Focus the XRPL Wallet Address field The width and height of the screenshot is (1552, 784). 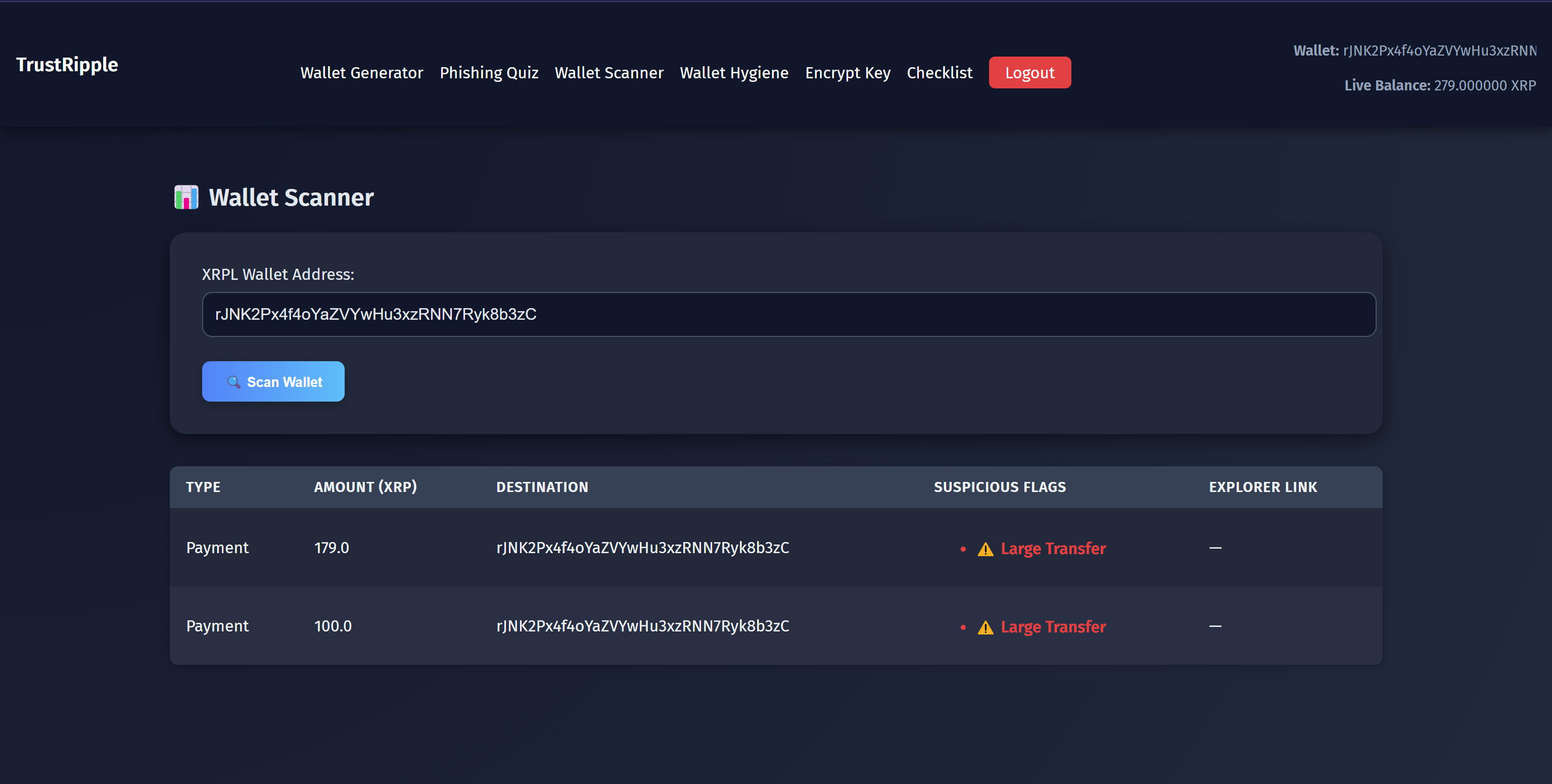click(x=788, y=314)
